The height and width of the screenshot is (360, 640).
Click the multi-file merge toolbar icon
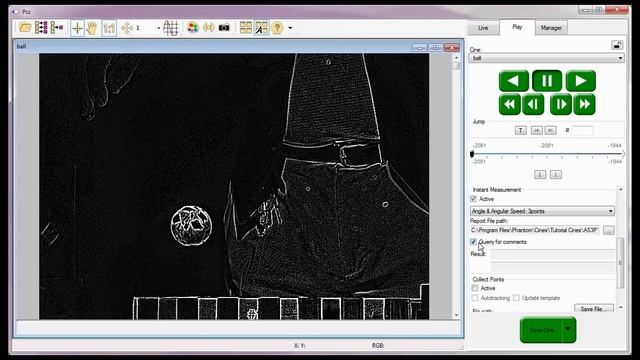click(56, 28)
